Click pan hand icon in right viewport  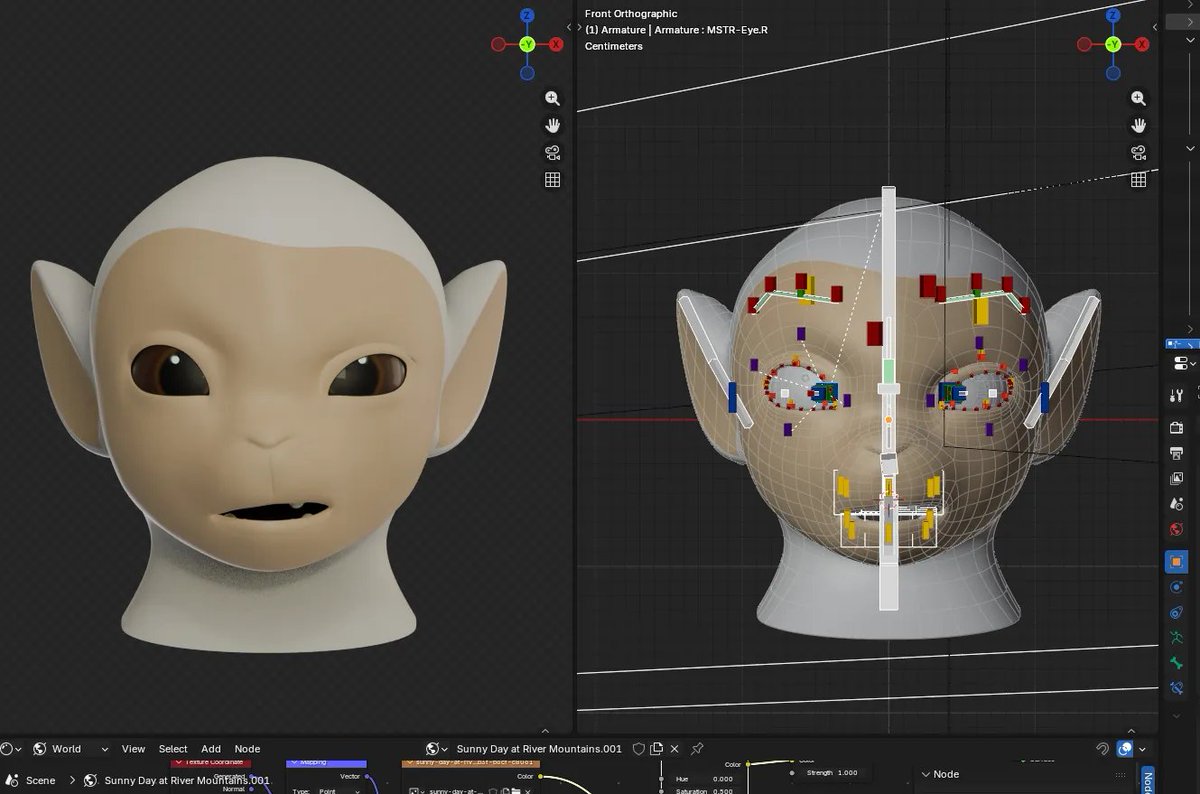click(x=1138, y=125)
